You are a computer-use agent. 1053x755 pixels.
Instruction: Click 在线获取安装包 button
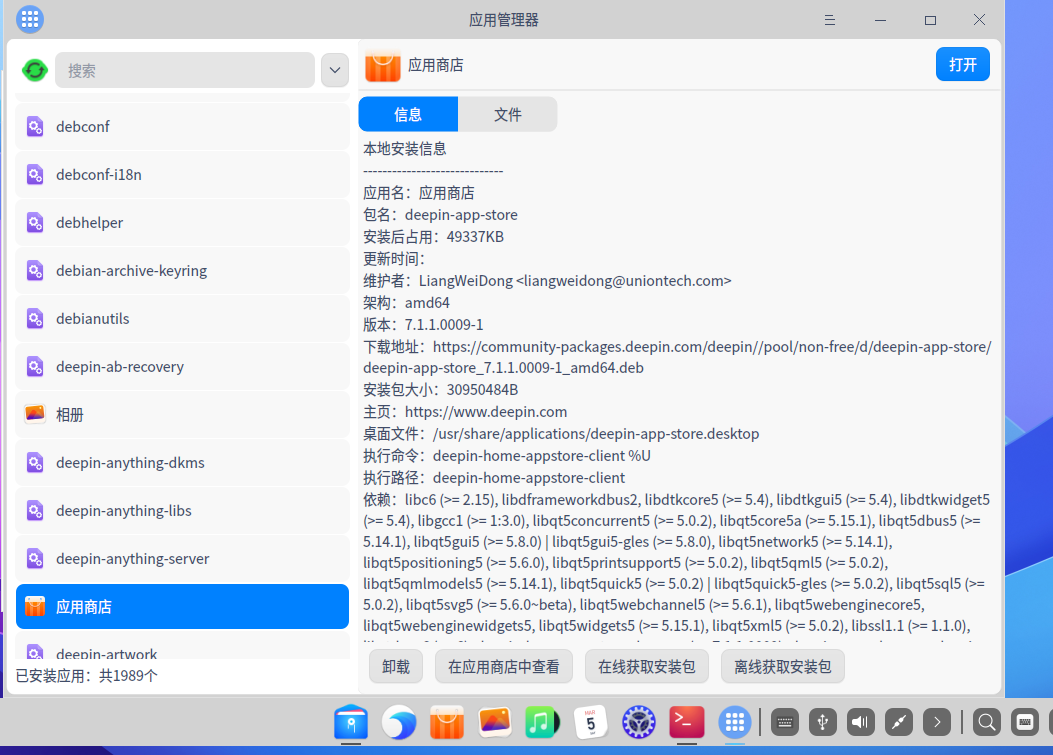point(647,666)
